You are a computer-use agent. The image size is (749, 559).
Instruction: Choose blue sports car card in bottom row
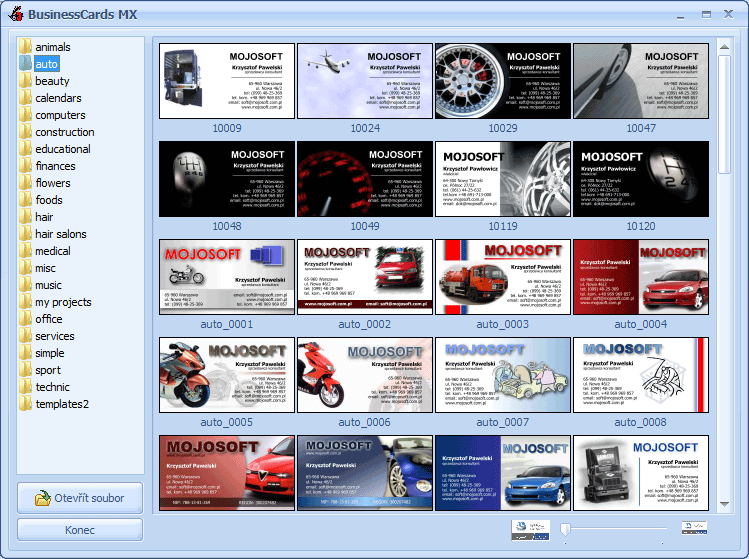(x=365, y=473)
